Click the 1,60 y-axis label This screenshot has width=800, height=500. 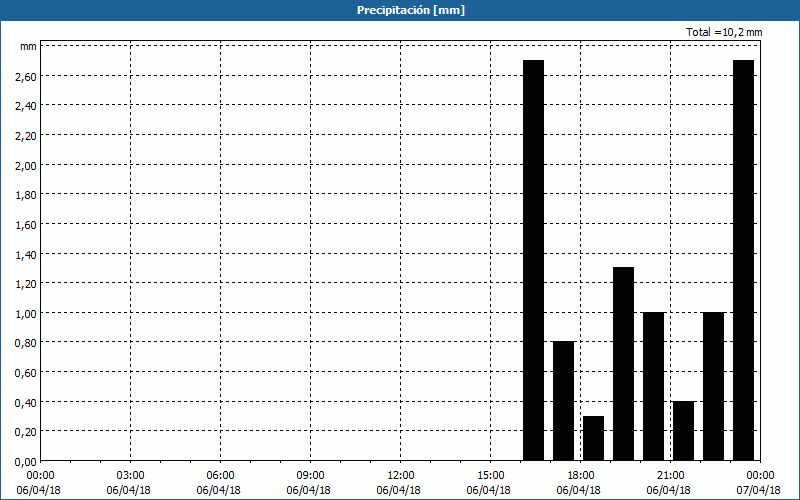click(x=26, y=224)
